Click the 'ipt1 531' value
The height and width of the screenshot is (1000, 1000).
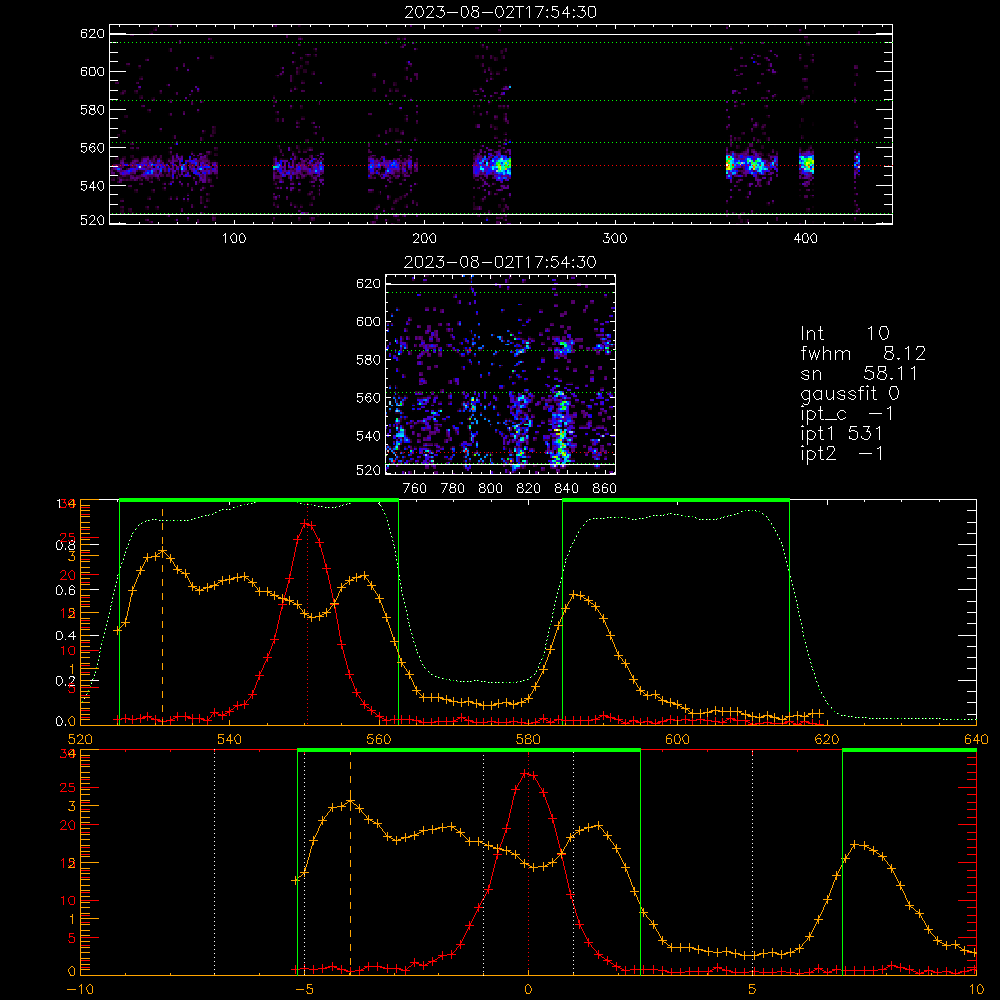[x=842, y=434]
